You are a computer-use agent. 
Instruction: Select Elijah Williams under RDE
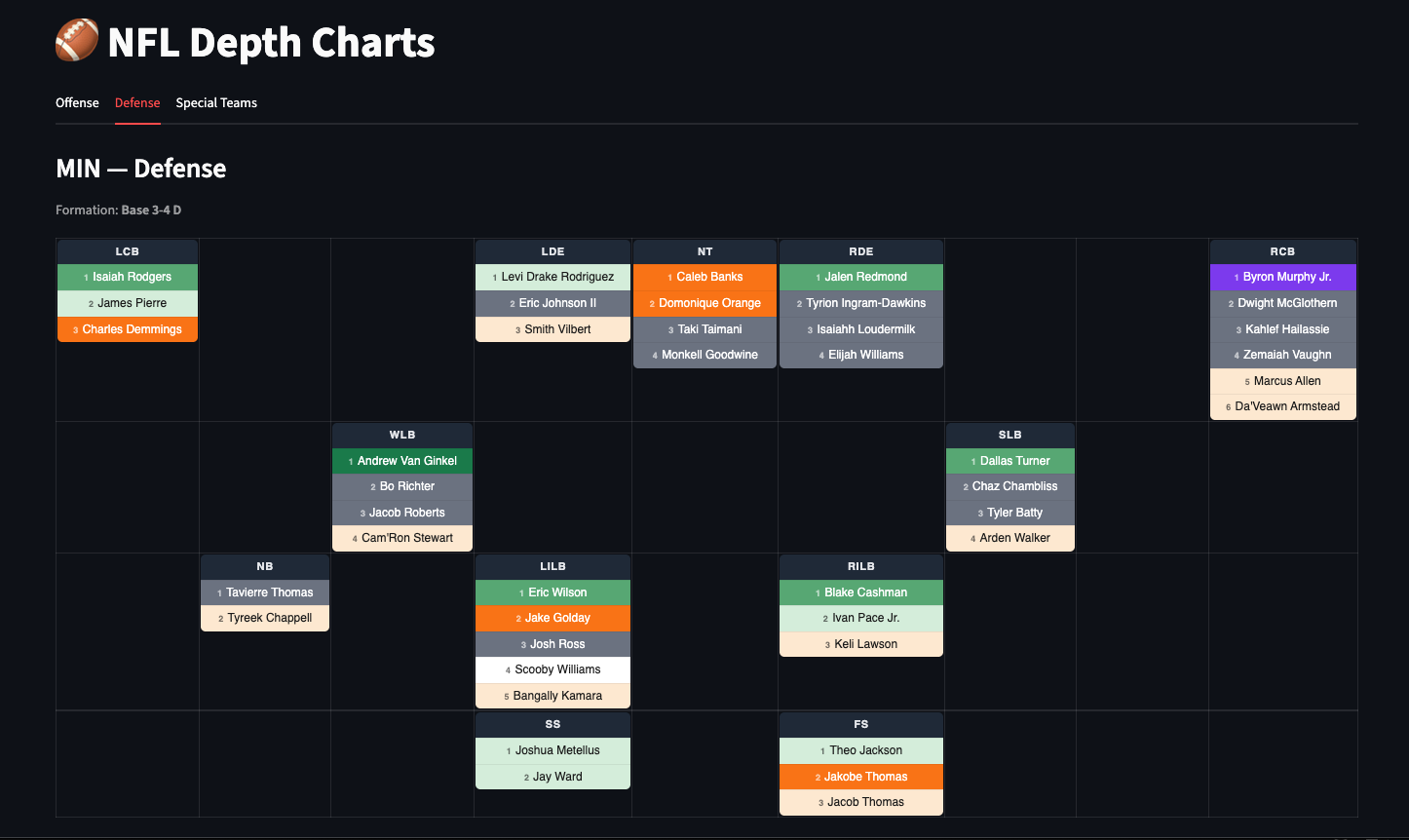tap(861, 355)
